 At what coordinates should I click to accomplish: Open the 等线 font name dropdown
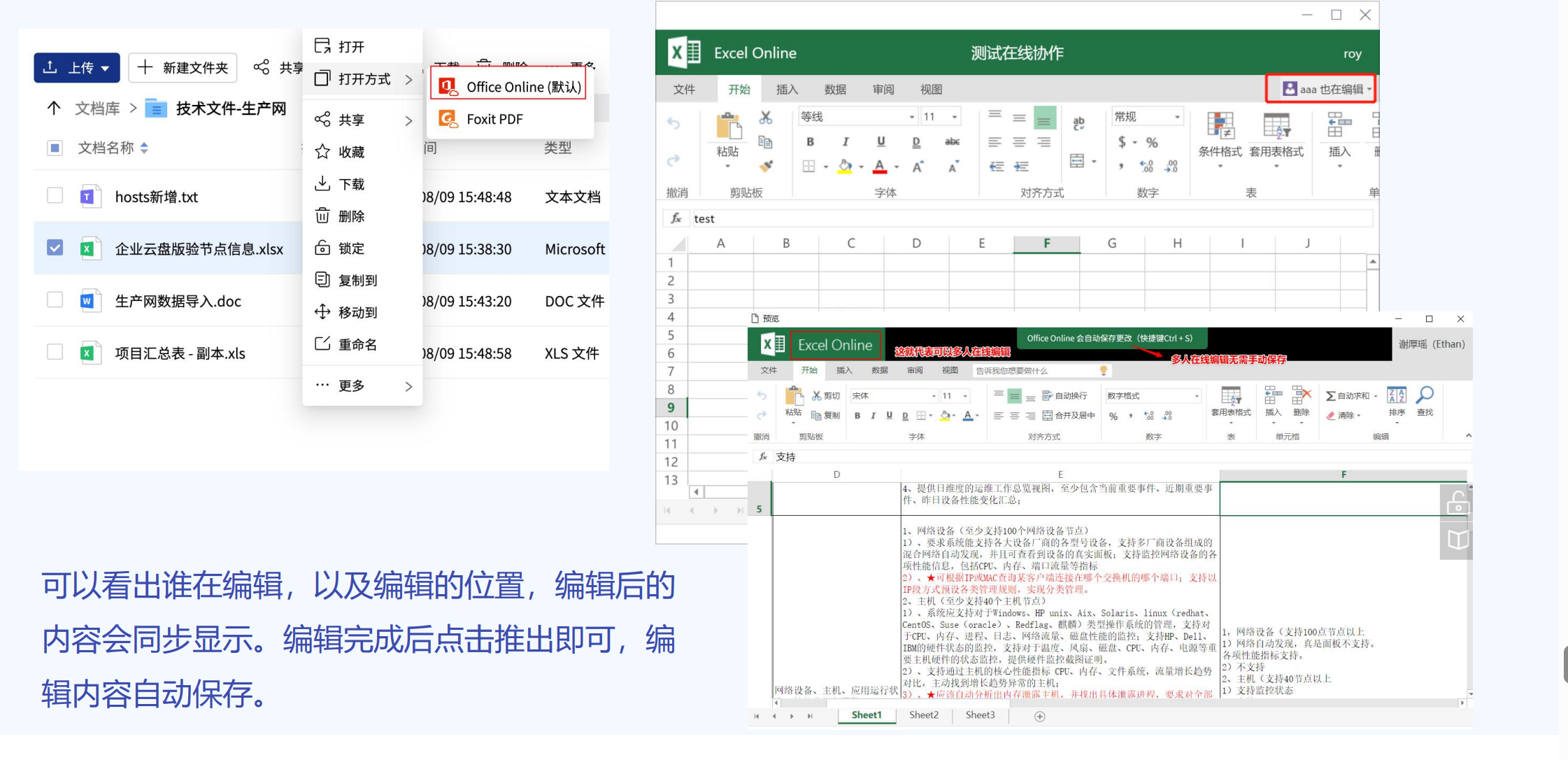912,117
